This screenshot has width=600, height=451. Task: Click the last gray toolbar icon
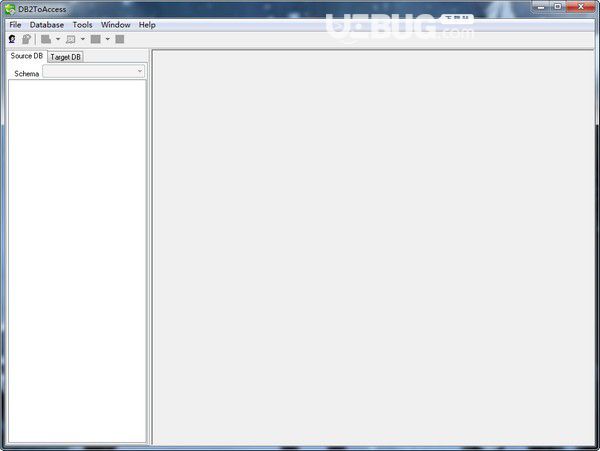coord(120,39)
